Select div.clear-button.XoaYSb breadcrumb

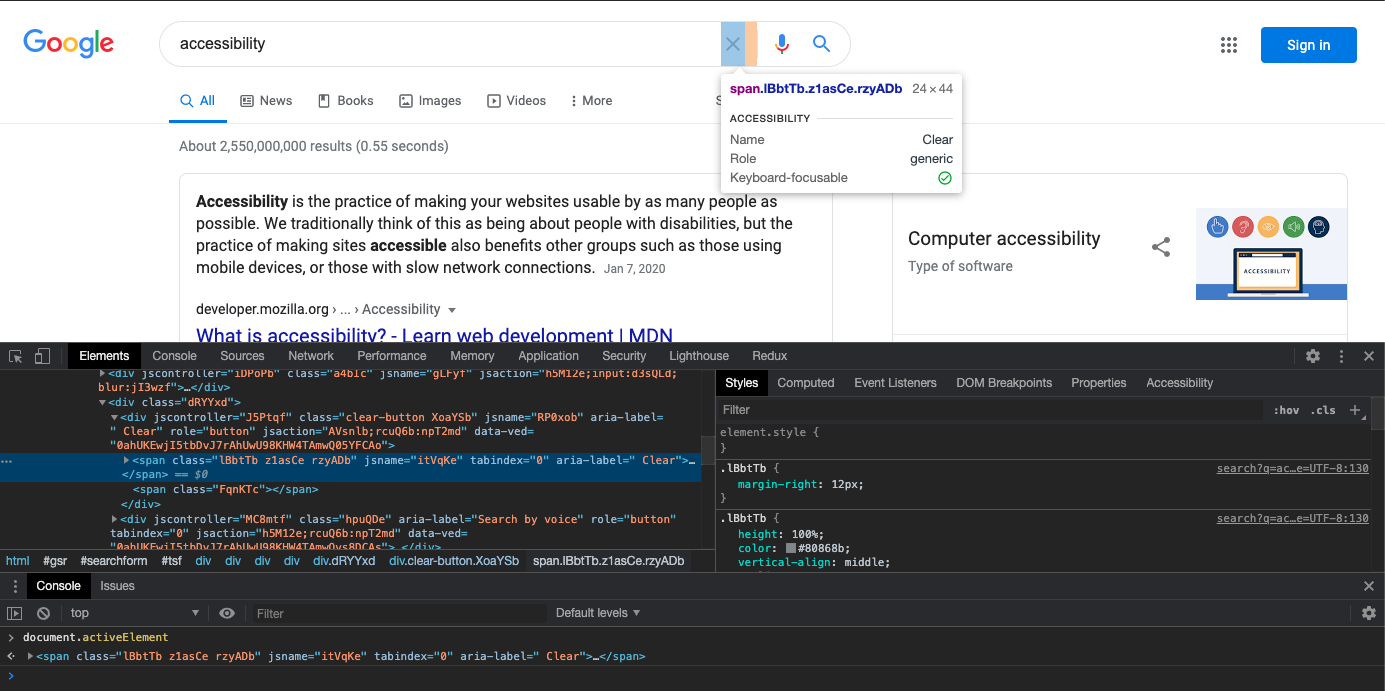[x=454, y=561]
